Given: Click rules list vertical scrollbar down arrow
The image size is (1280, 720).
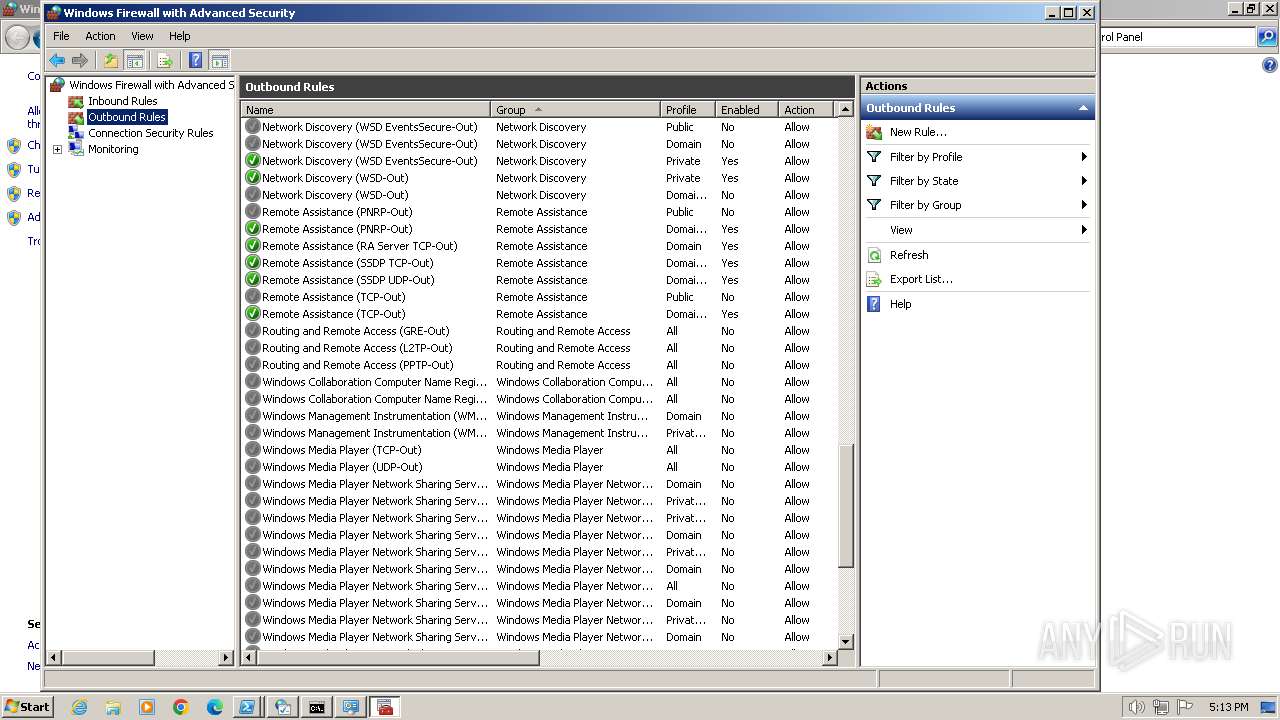Looking at the screenshot, I should pyautogui.click(x=845, y=641).
